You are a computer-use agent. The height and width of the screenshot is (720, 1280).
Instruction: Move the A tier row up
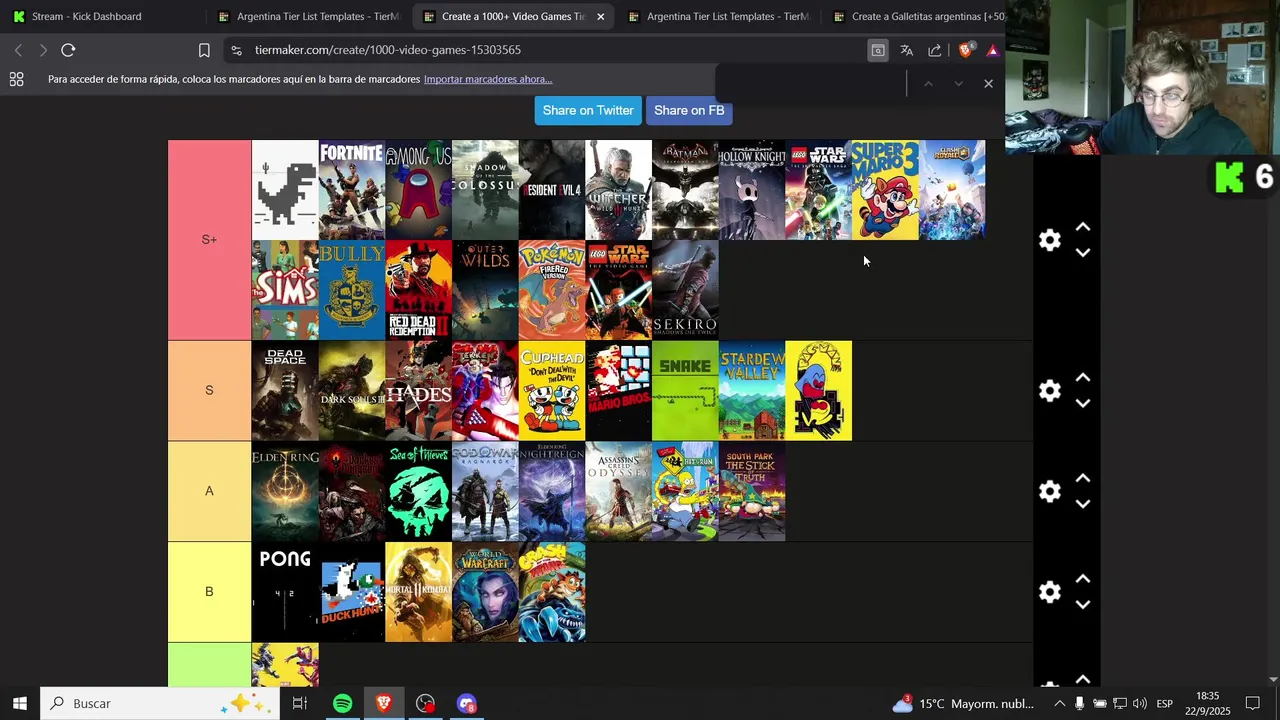1083,479
